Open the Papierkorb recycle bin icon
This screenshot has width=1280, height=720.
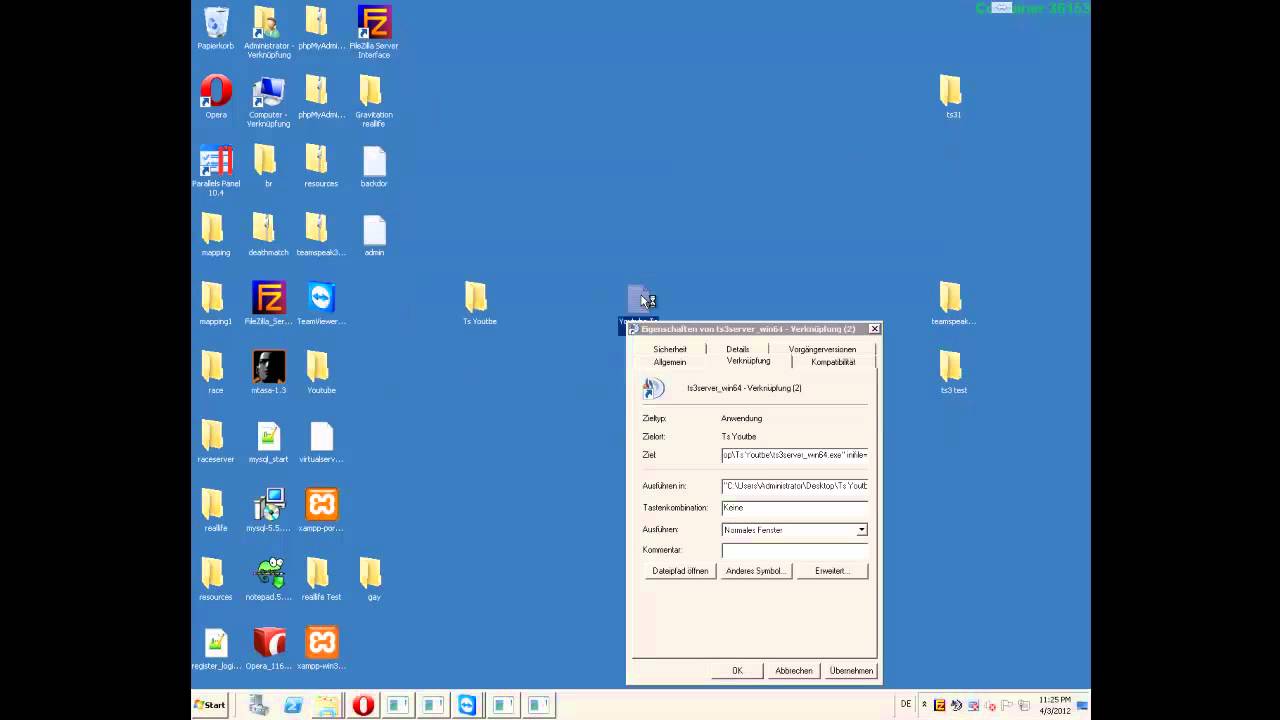[x=215, y=23]
